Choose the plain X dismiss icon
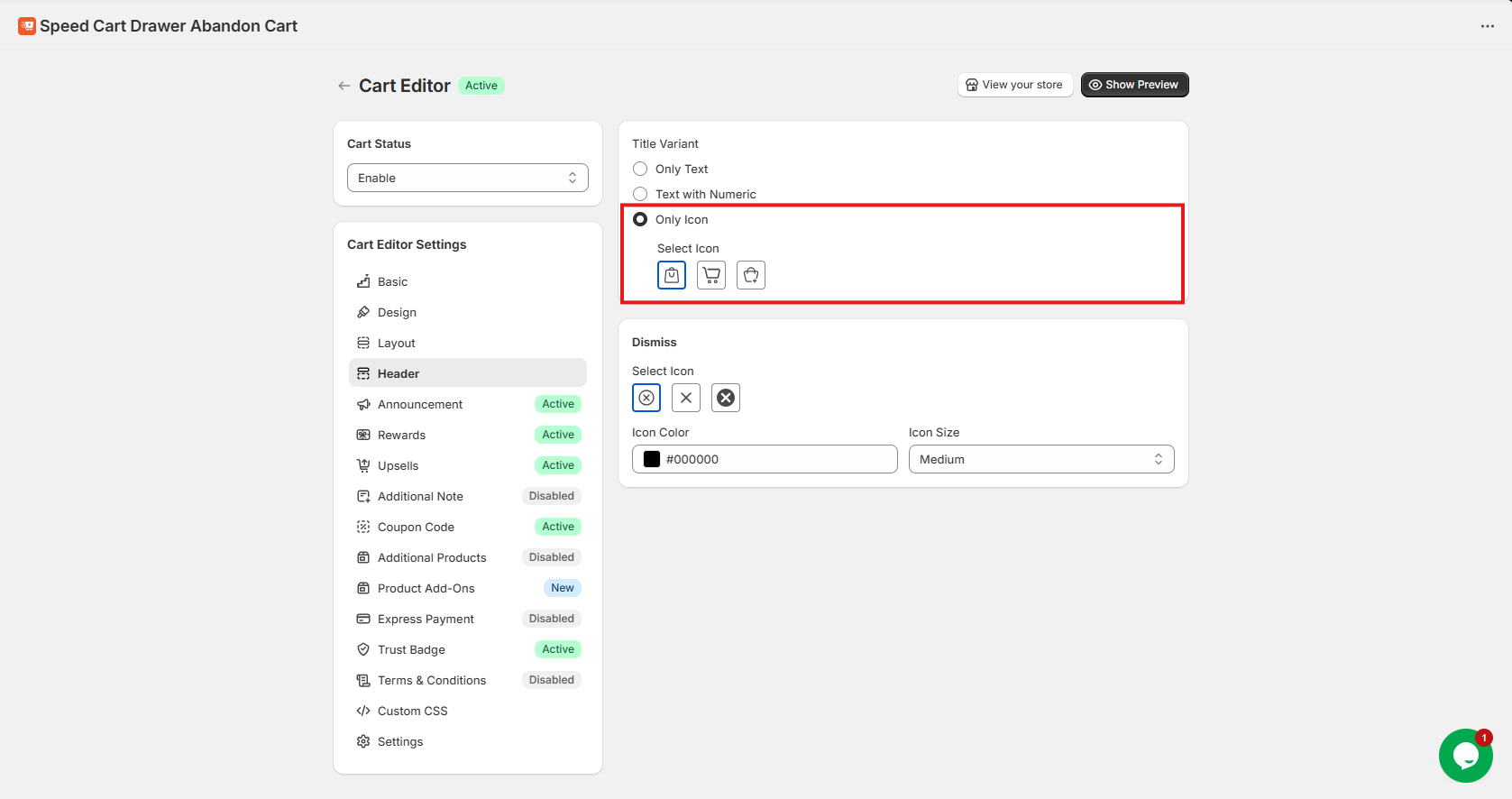The width and height of the screenshot is (1512, 799). tap(686, 398)
